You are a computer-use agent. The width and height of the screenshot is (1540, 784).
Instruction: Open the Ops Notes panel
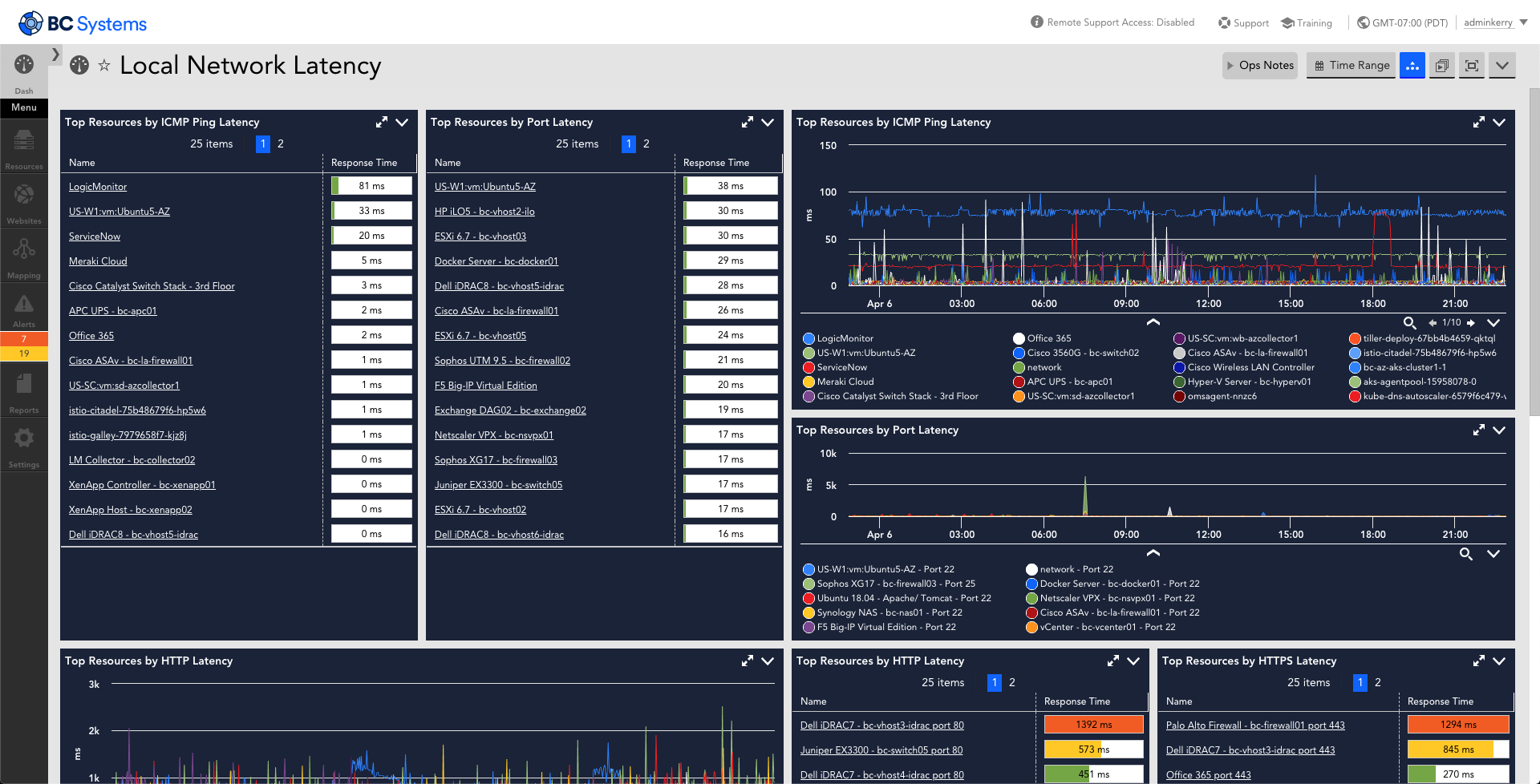(x=1261, y=66)
